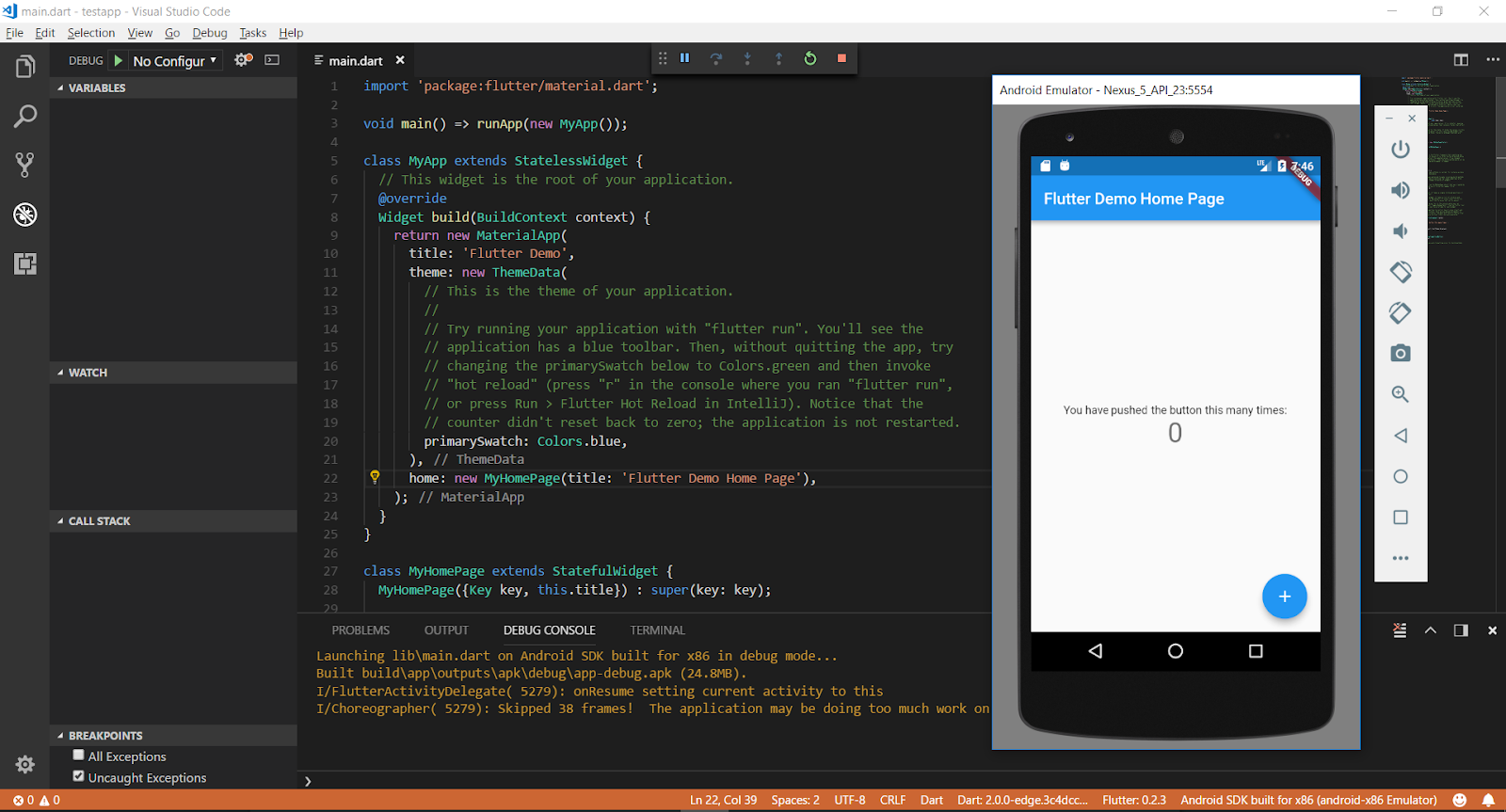Open the Debug Console icon beside the gear

[x=272, y=59]
